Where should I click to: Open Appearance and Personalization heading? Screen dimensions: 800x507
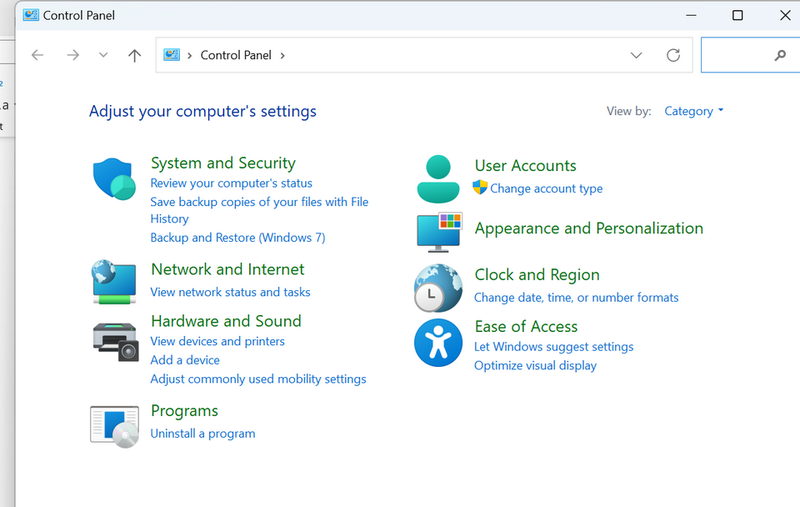point(589,228)
